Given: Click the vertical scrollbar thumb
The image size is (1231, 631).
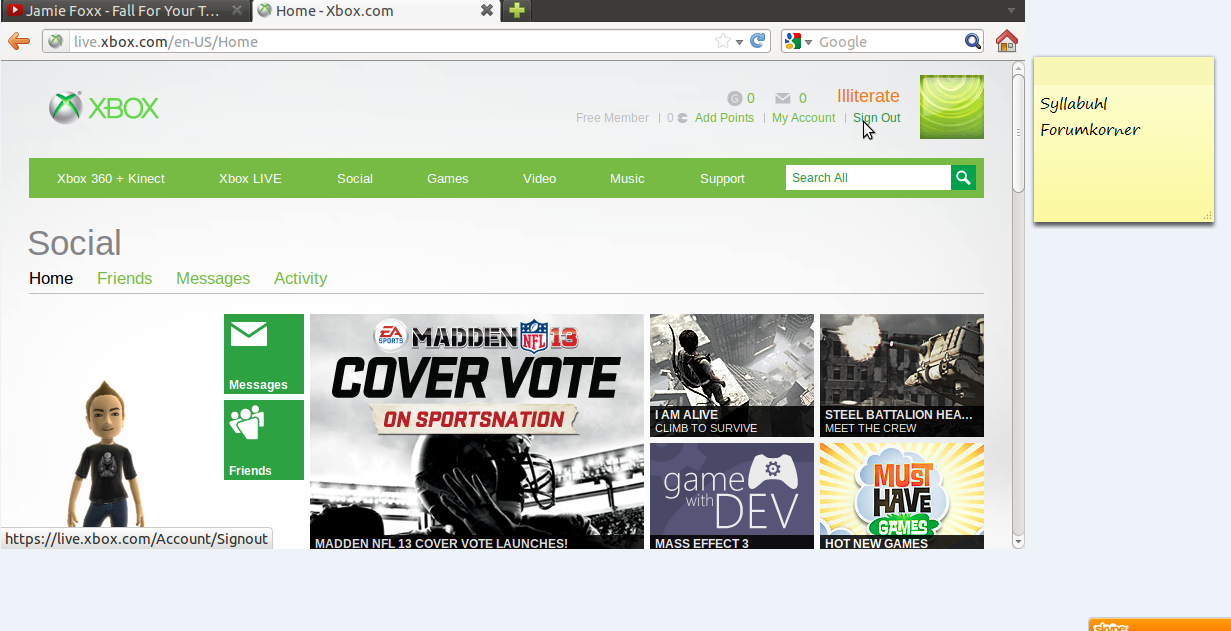Looking at the screenshot, I should 1018,132.
